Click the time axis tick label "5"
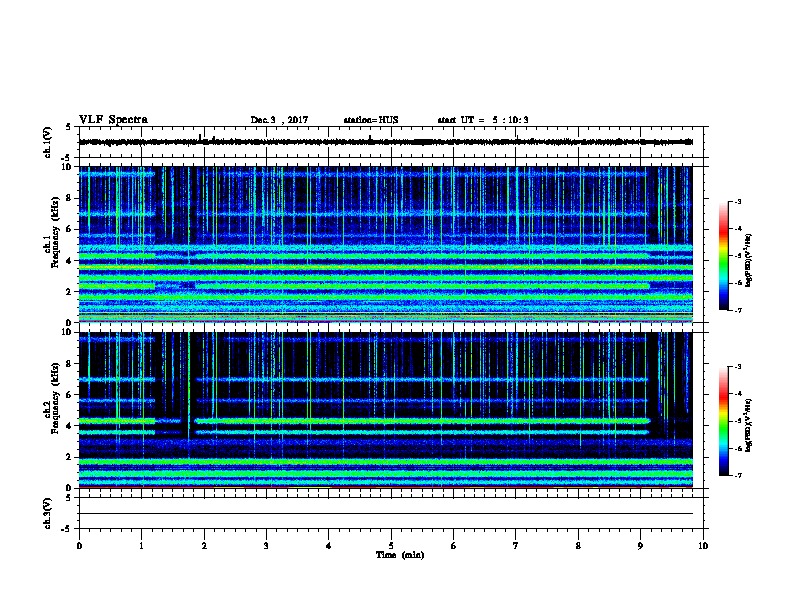 [391, 546]
